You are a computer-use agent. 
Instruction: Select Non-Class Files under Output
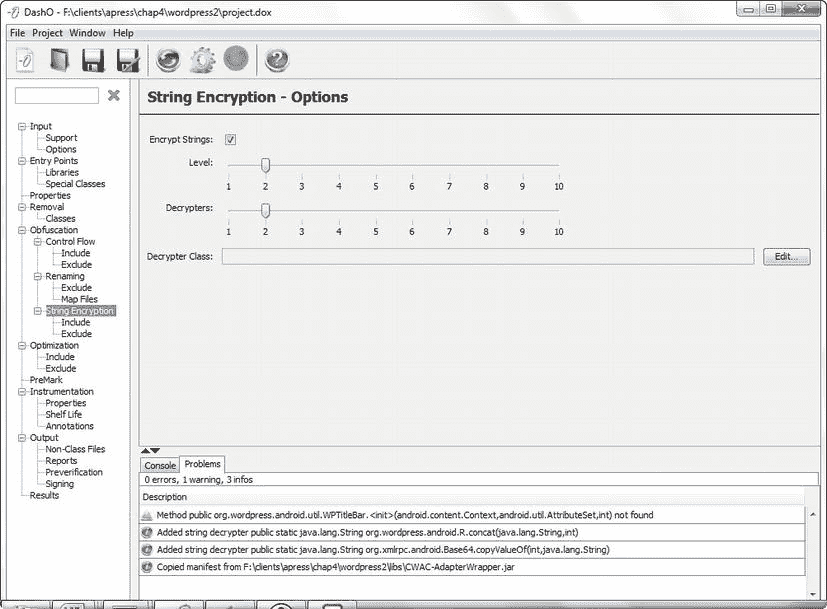pos(75,450)
